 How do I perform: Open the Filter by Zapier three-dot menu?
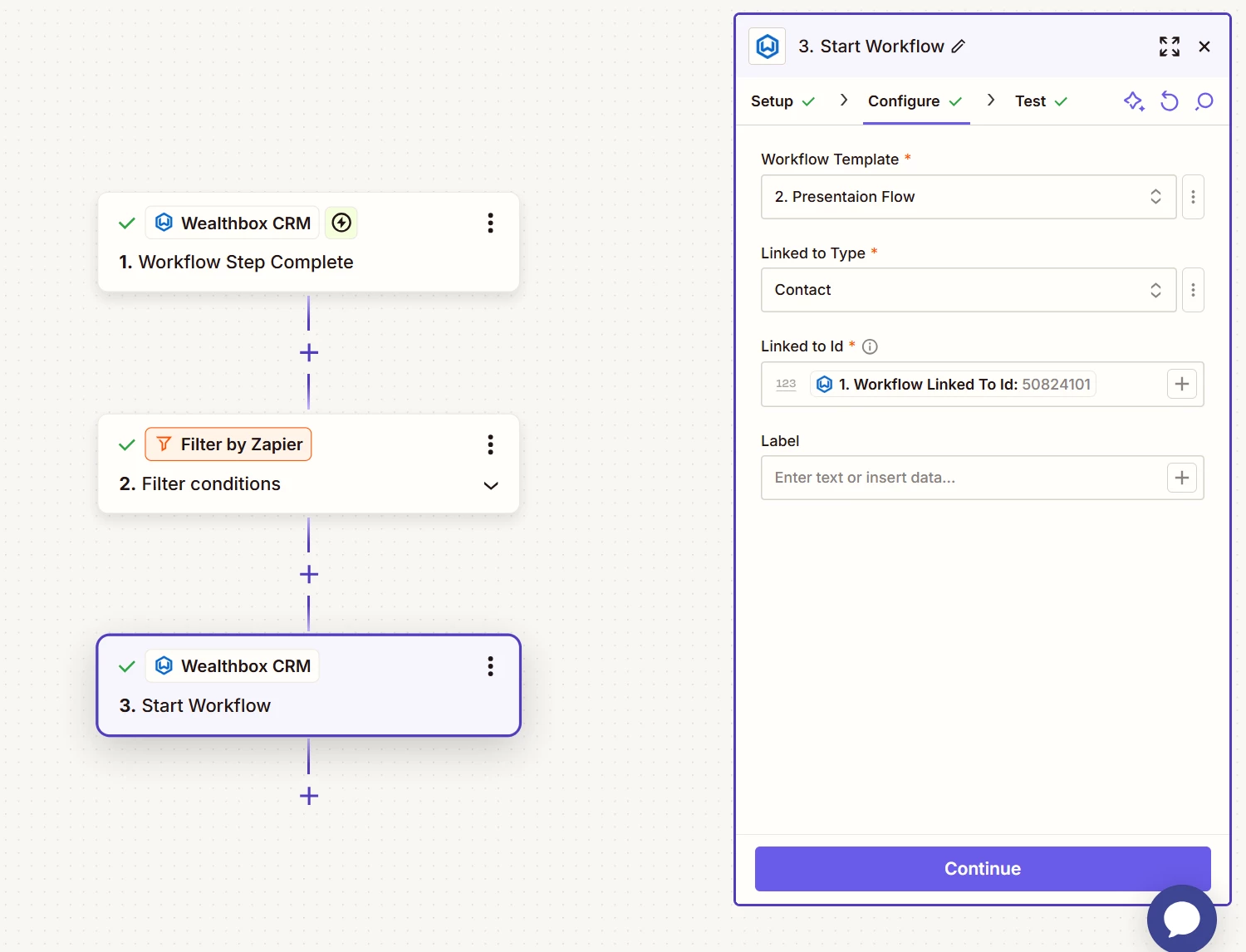[x=490, y=444]
